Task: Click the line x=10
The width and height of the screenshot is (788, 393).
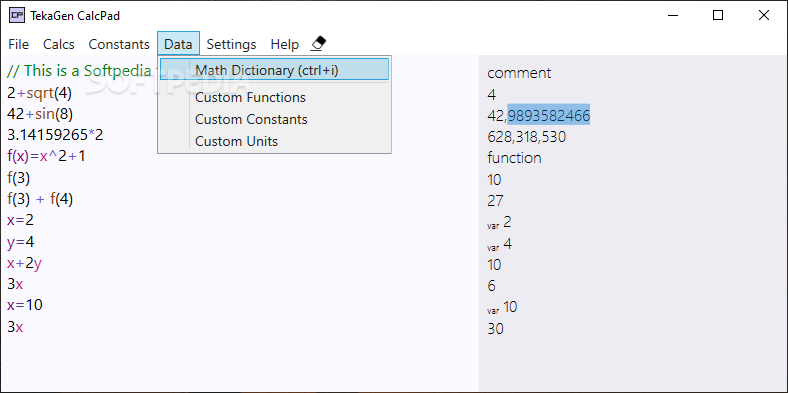Action: coord(25,305)
